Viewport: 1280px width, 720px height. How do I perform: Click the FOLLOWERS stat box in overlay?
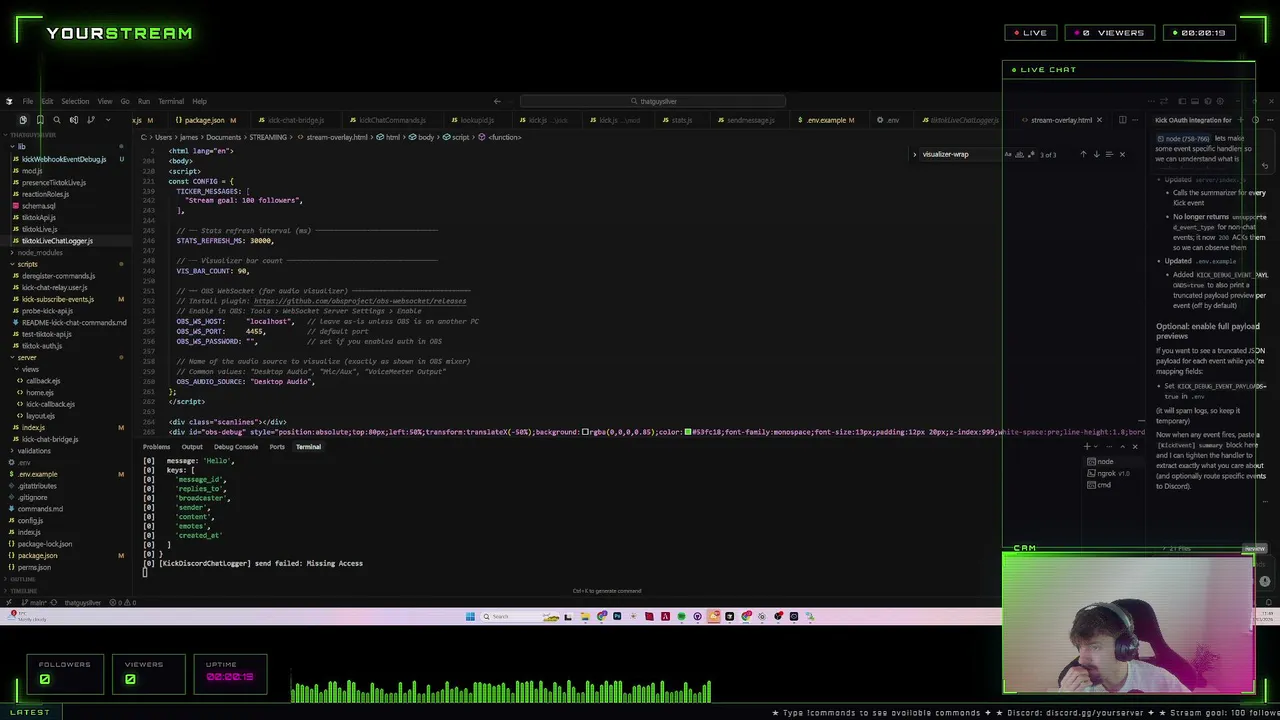coord(65,674)
